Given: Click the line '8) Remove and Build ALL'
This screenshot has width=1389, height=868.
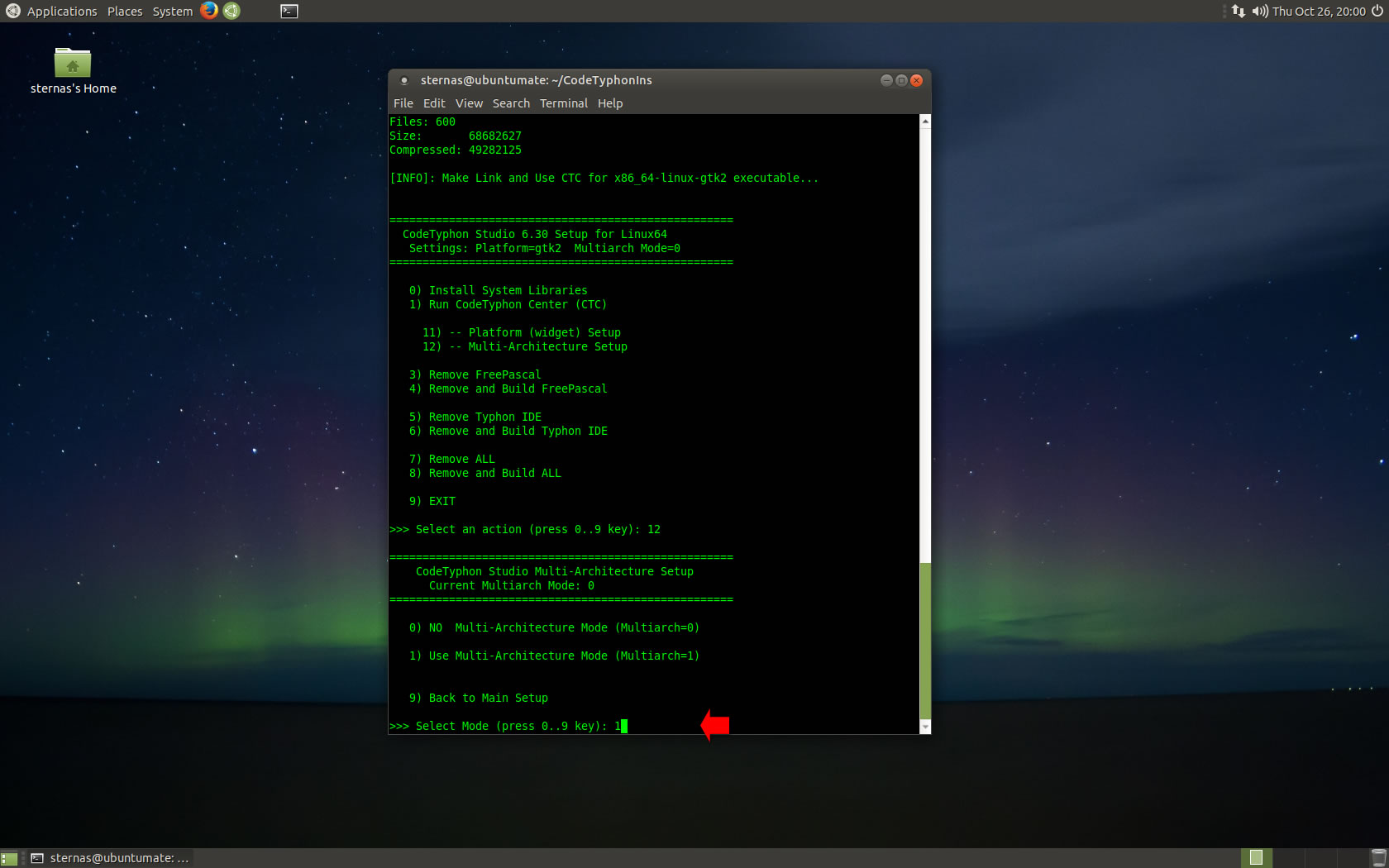Looking at the screenshot, I should (484, 473).
